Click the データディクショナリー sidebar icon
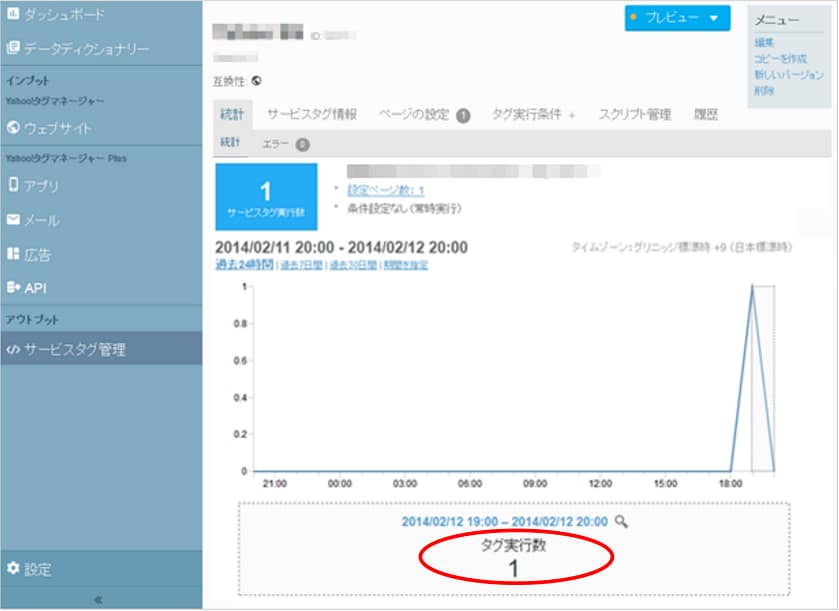 coord(13,48)
